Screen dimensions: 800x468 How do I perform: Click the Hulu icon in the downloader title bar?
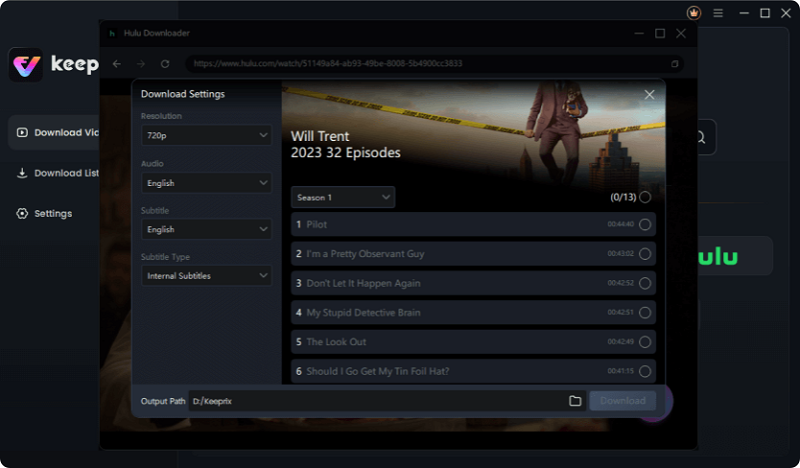(x=112, y=33)
